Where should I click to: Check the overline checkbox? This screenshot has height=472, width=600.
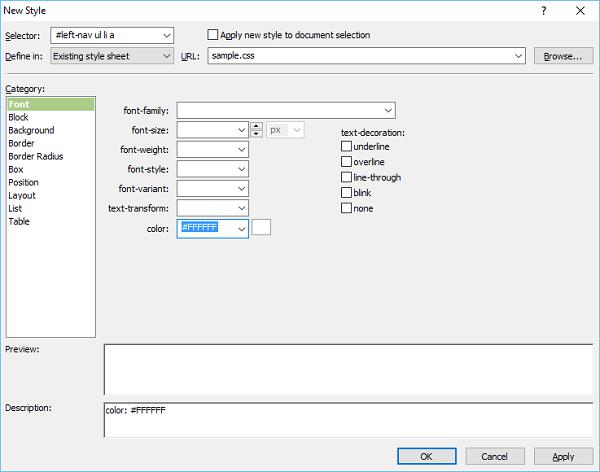click(347, 161)
